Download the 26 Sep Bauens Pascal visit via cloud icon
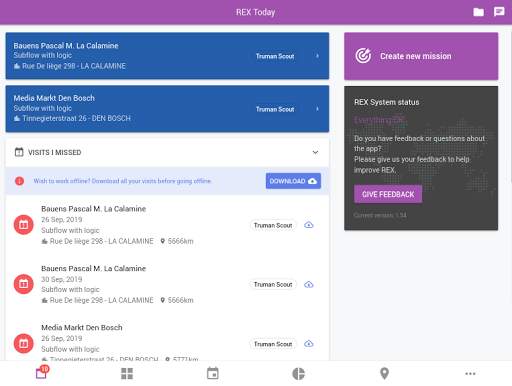 pyautogui.click(x=309, y=225)
